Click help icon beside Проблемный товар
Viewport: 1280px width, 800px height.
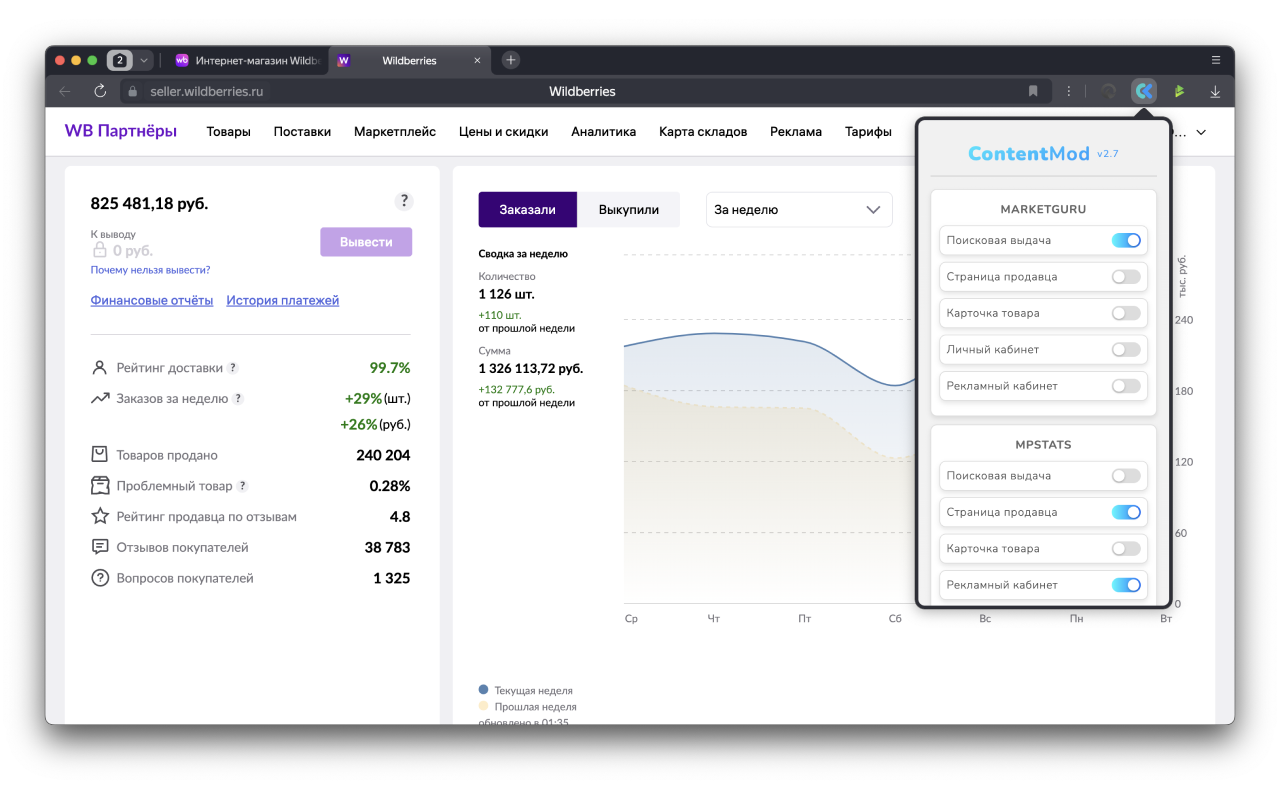point(242,486)
